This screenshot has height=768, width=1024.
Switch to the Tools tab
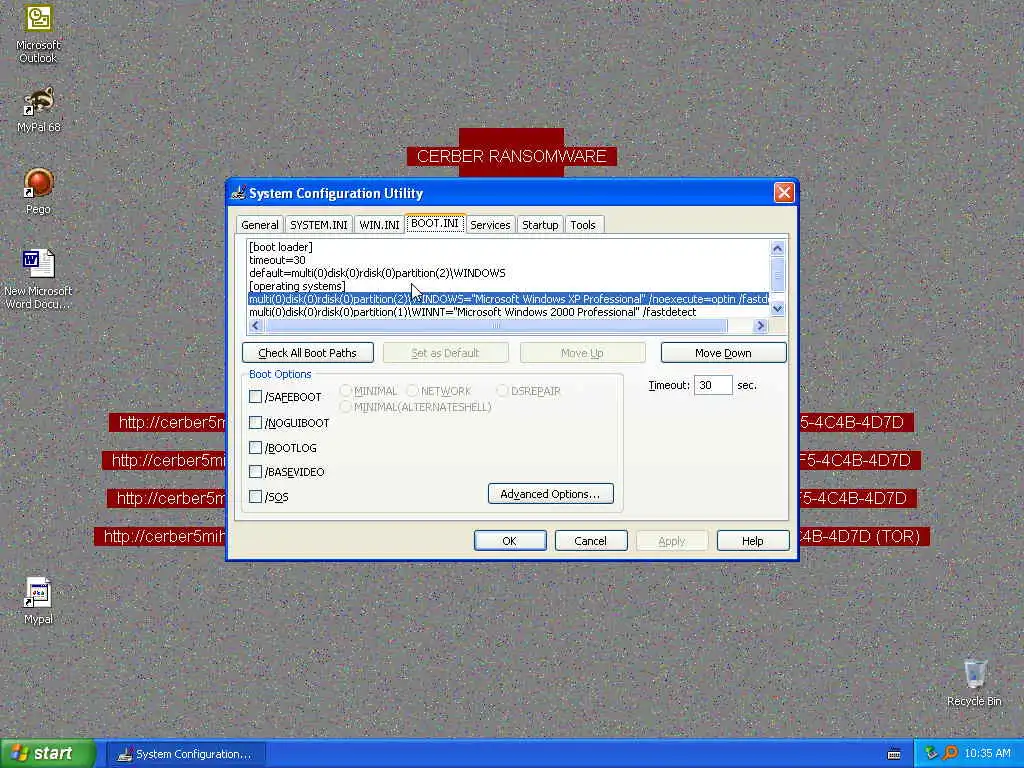[x=583, y=225]
